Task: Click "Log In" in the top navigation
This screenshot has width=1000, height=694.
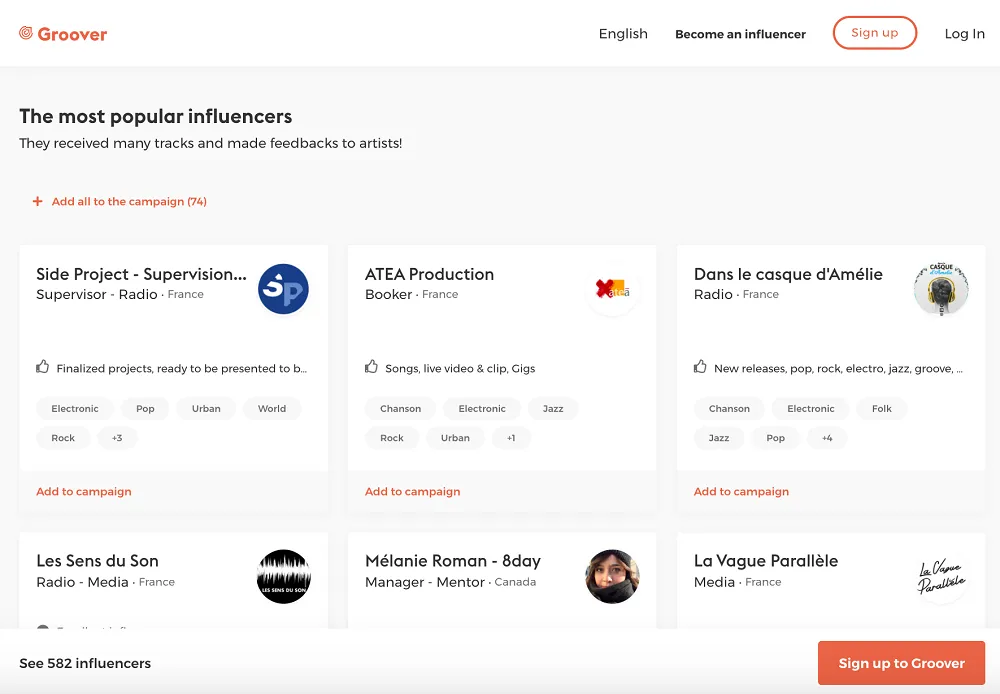Action: (x=963, y=33)
